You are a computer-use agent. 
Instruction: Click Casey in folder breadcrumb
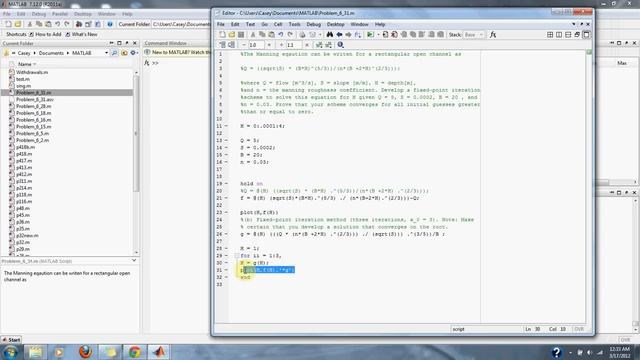coord(24,53)
